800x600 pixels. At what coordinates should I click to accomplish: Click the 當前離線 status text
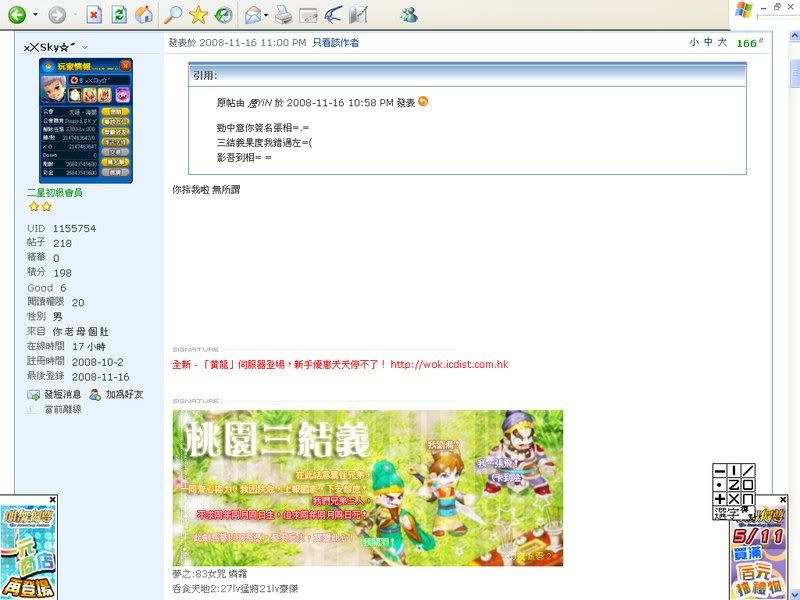[63, 409]
